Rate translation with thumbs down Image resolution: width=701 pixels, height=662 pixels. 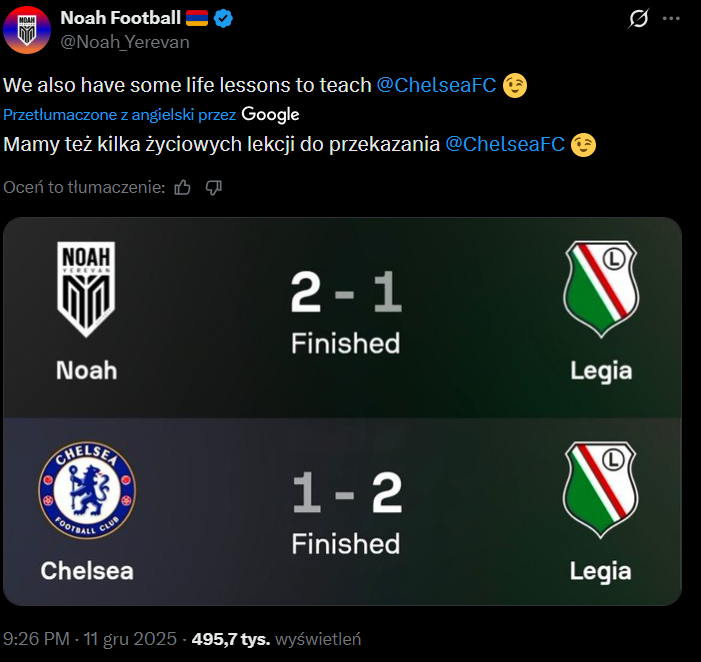point(213,187)
